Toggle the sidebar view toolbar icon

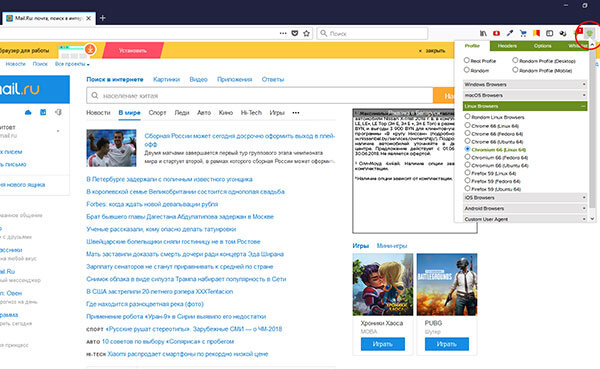click(x=549, y=33)
